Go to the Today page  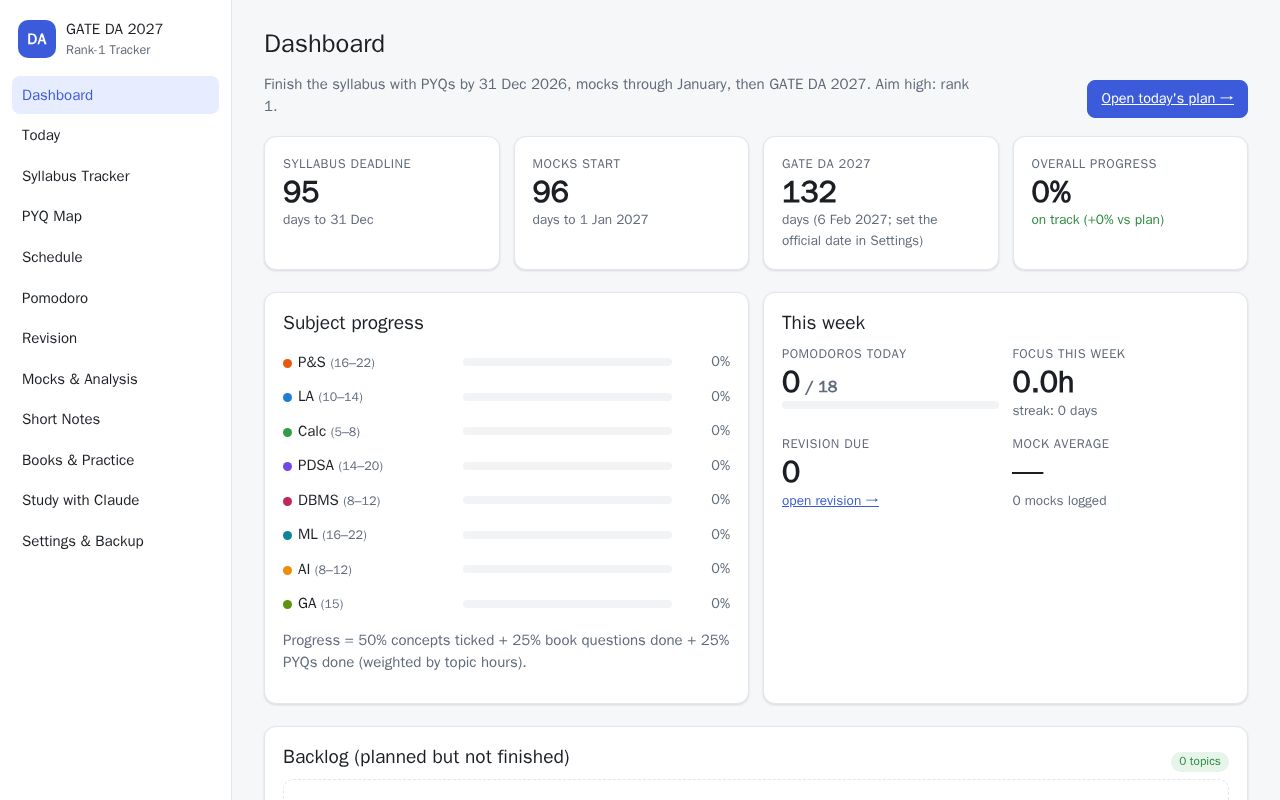point(115,135)
